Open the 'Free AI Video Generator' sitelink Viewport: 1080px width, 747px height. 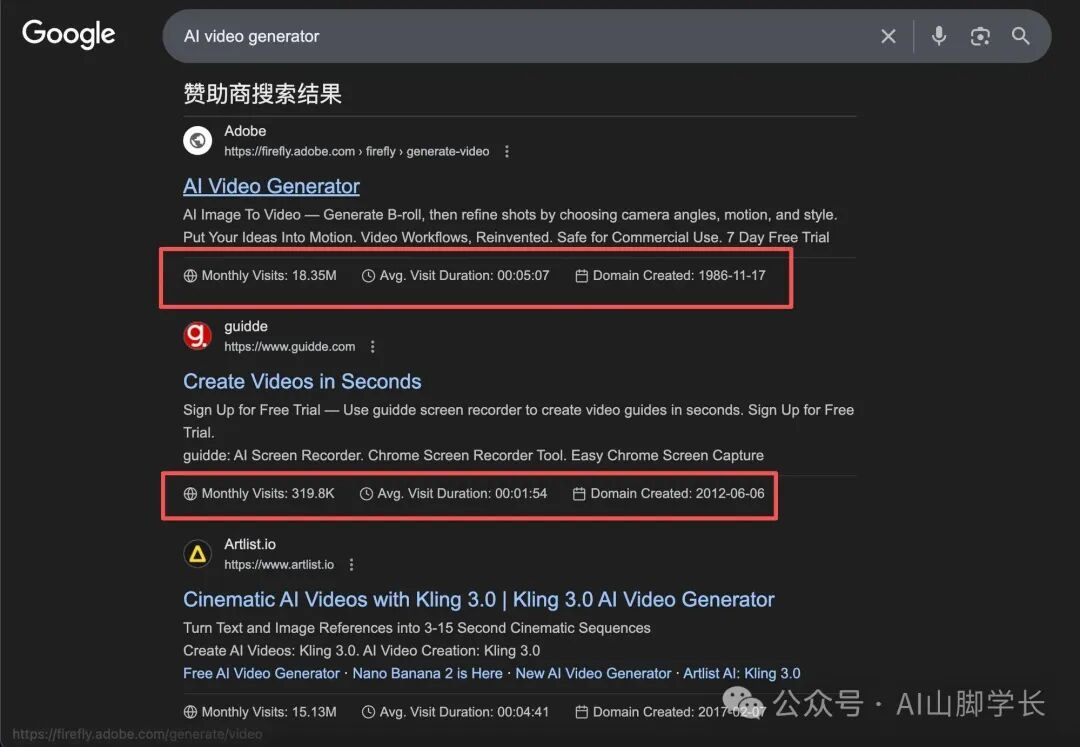click(261, 673)
